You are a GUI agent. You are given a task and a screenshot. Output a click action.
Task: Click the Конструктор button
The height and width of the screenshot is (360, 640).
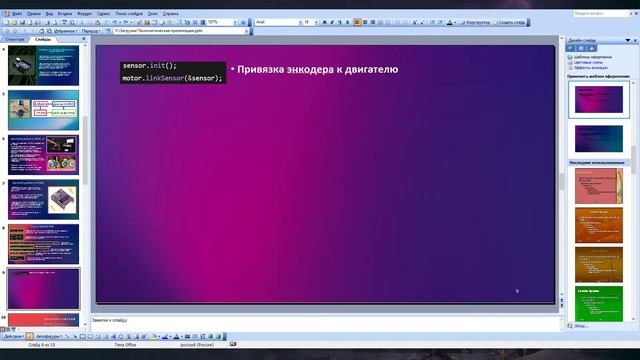click(x=475, y=22)
